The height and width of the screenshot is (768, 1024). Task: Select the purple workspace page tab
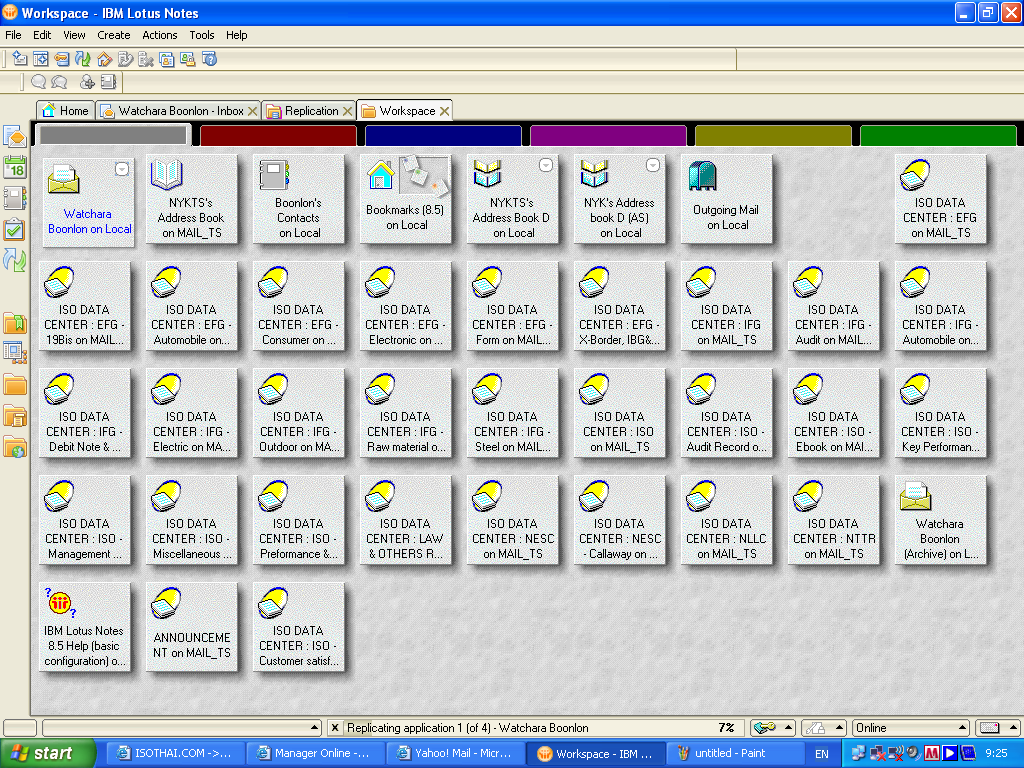609,135
